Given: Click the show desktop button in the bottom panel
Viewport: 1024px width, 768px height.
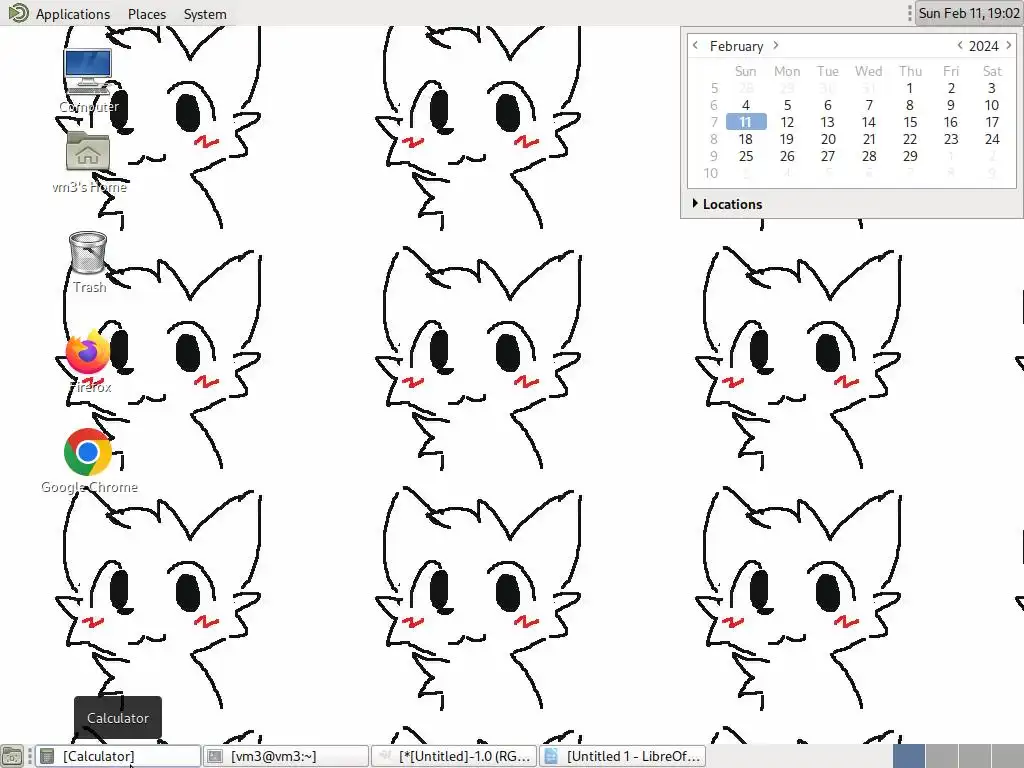Looking at the screenshot, I should 12,756.
